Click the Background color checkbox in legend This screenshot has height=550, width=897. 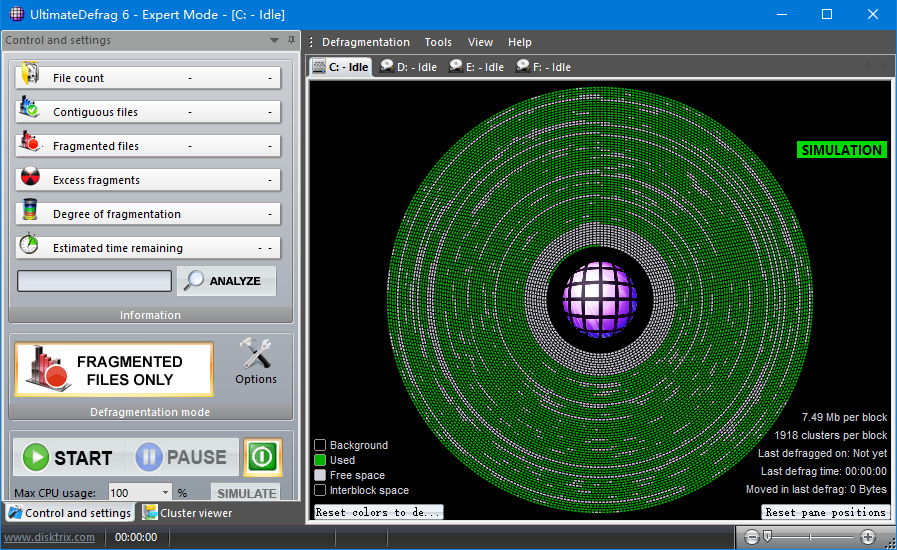320,445
